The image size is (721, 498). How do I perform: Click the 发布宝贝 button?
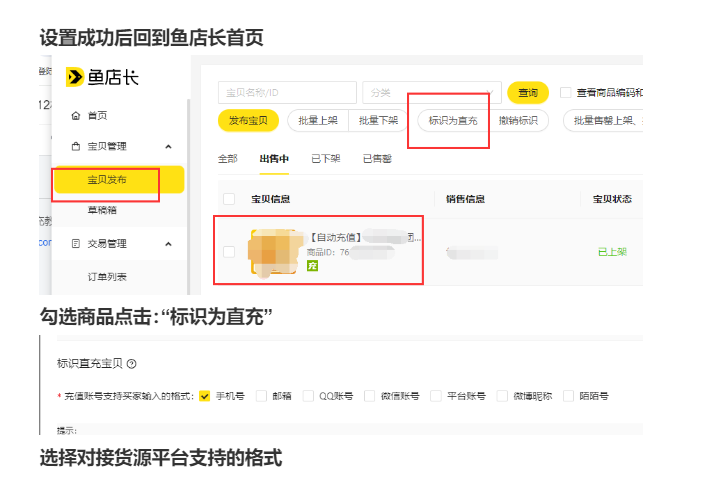pos(248,120)
